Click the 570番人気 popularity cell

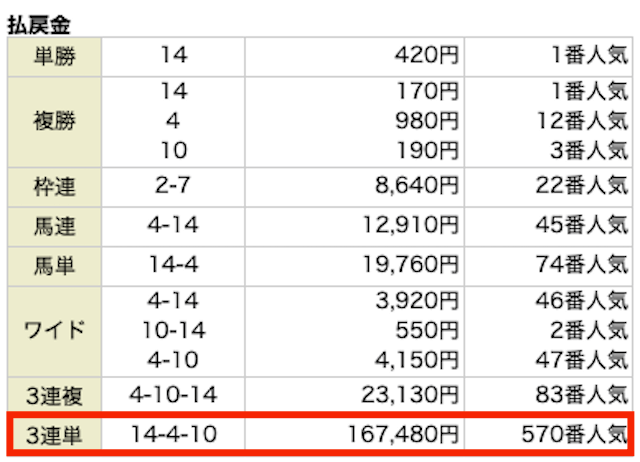point(548,434)
